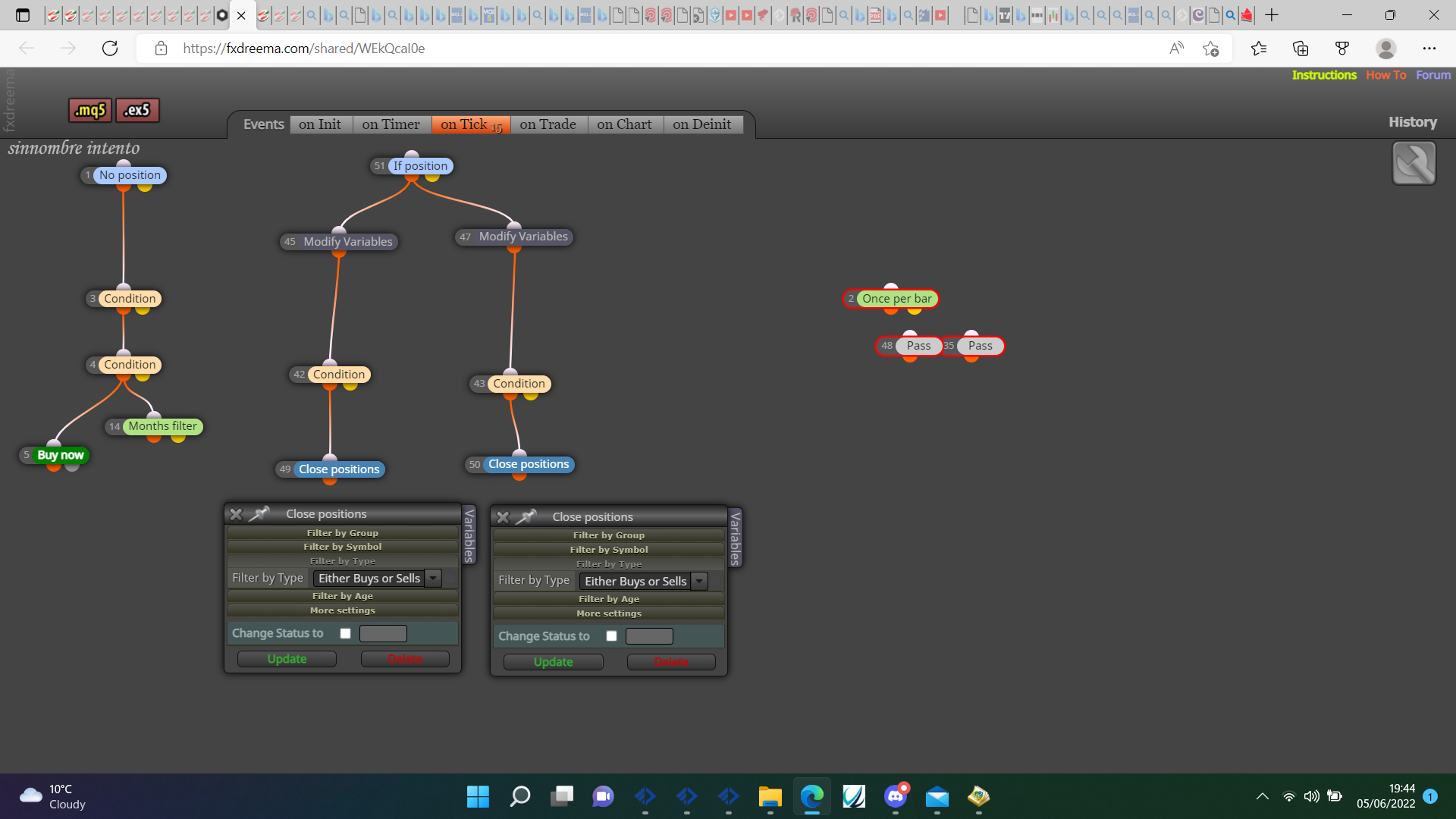Show hidden system tray icons
The height and width of the screenshot is (819, 1456).
(x=1262, y=796)
